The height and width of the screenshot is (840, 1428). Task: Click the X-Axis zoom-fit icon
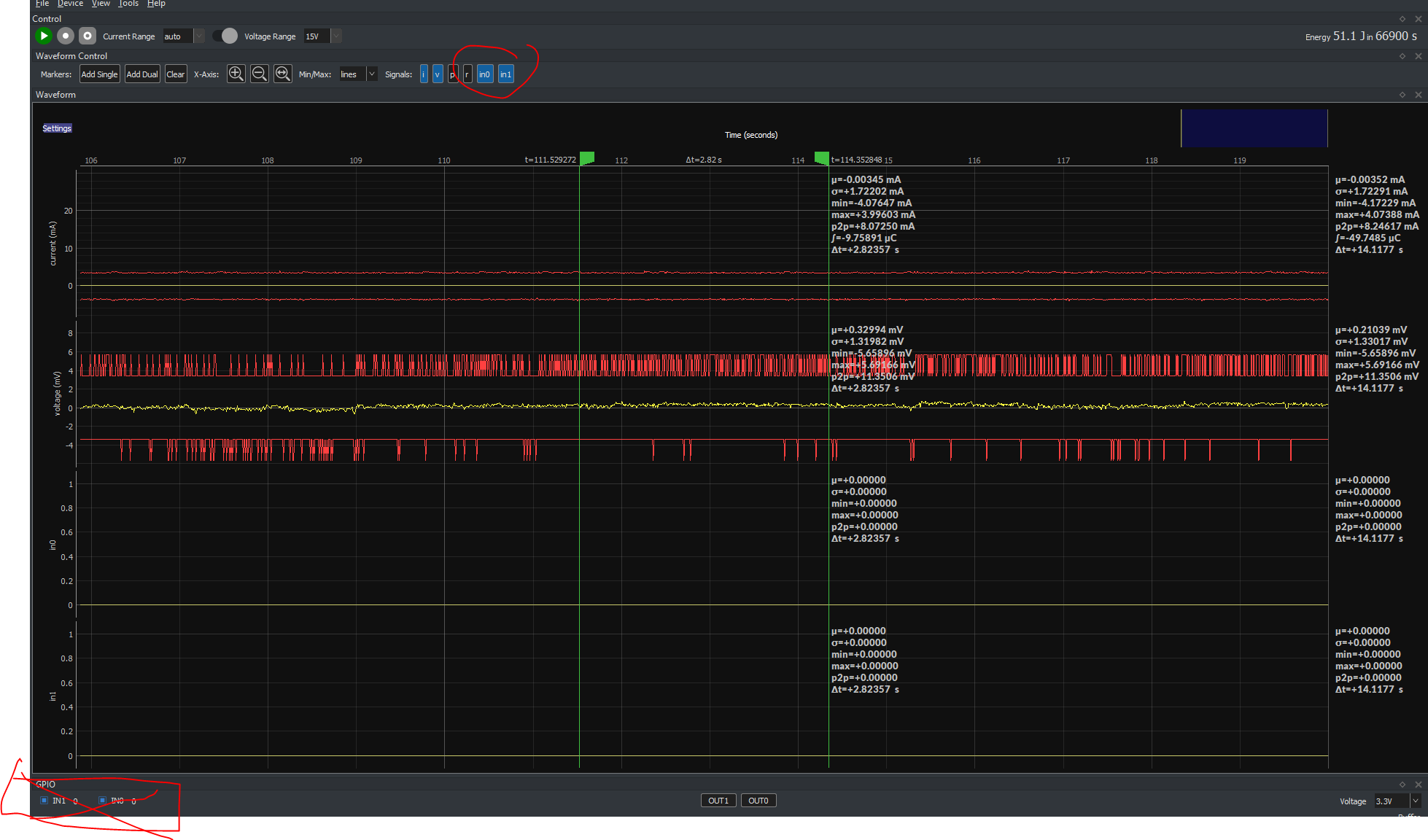click(x=282, y=74)
